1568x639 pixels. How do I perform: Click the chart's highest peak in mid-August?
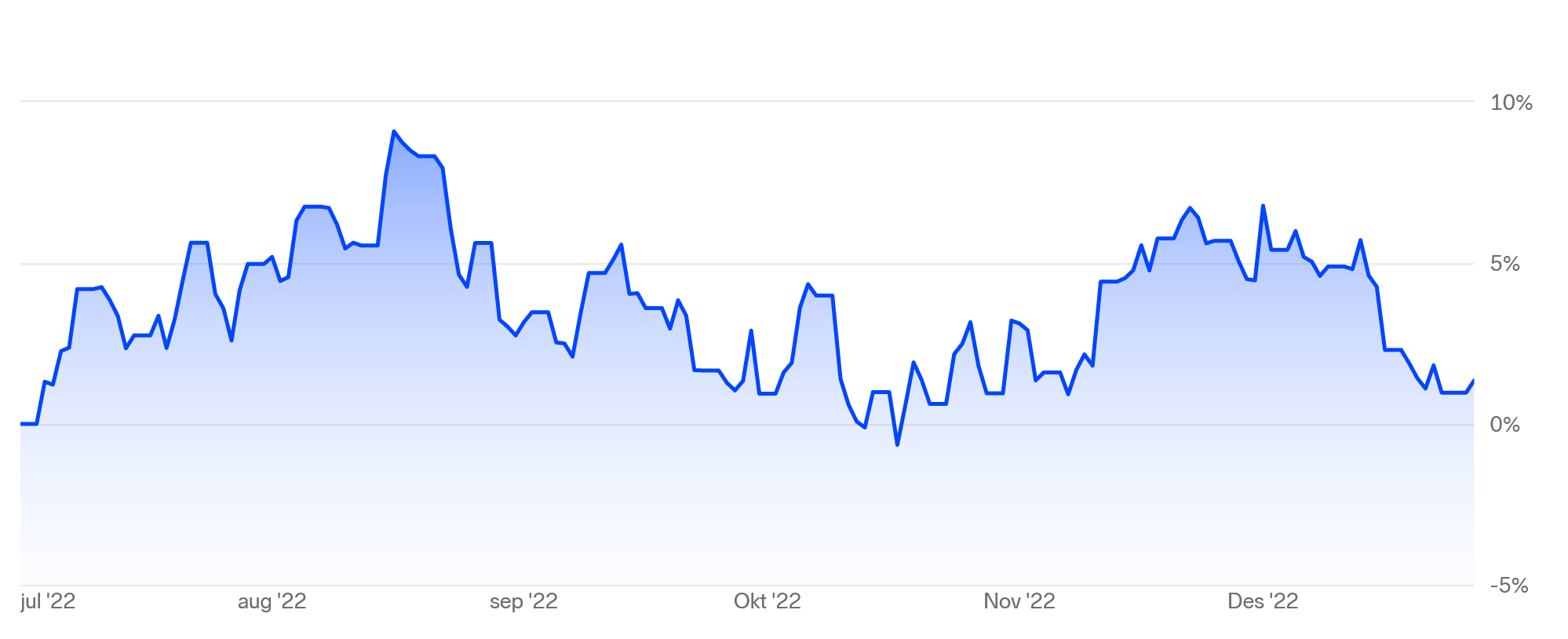click(394, 132)
